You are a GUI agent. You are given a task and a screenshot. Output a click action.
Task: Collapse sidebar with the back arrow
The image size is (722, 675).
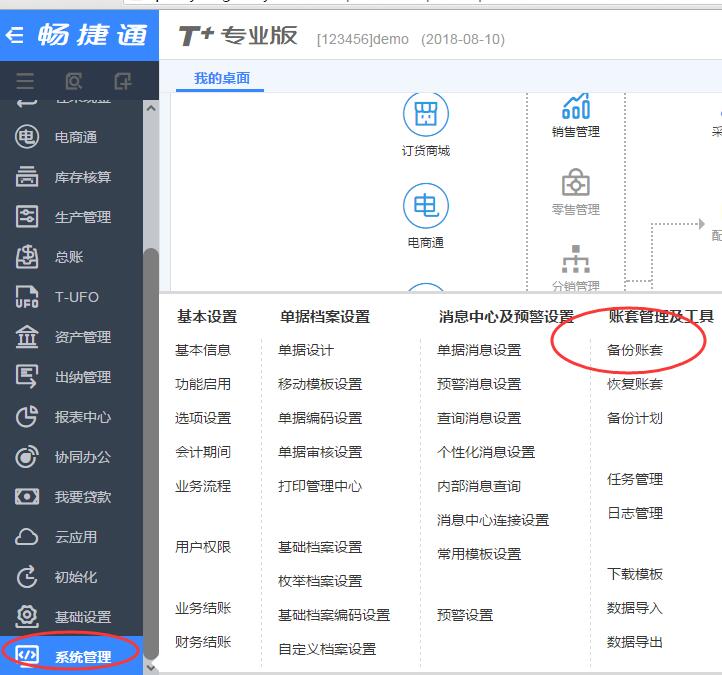click(15, 35)
